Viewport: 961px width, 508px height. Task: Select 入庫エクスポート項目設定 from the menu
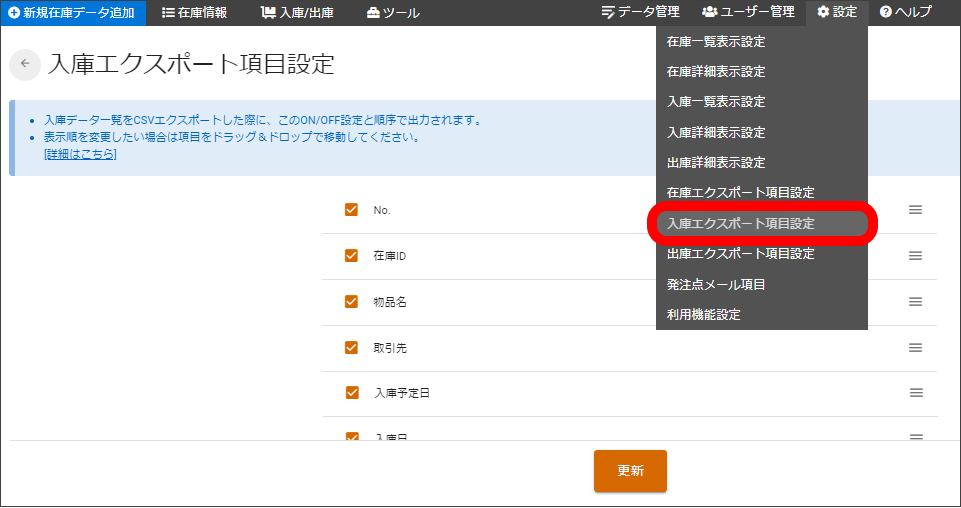741,224
